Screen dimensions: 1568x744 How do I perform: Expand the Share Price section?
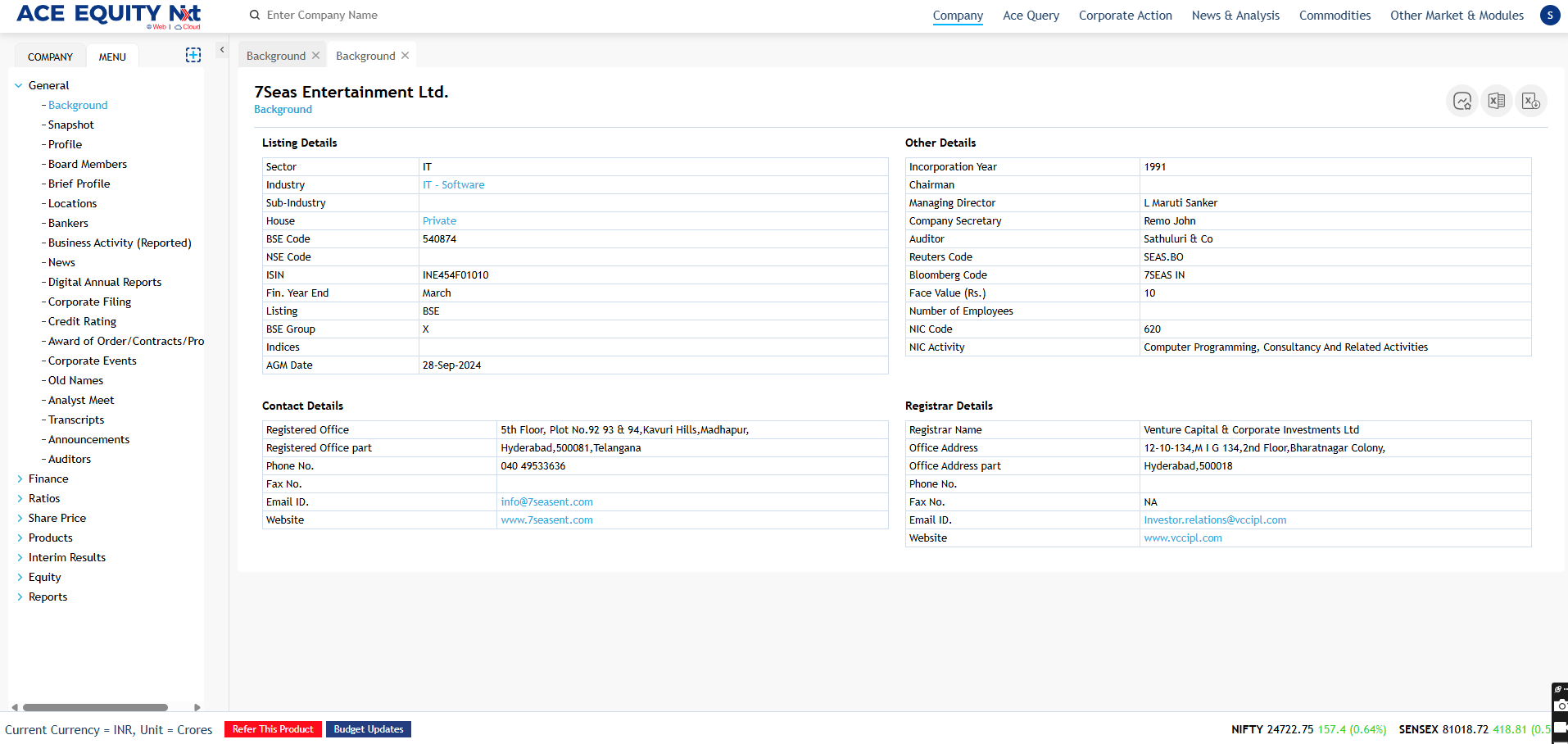(x=20, y=518)
